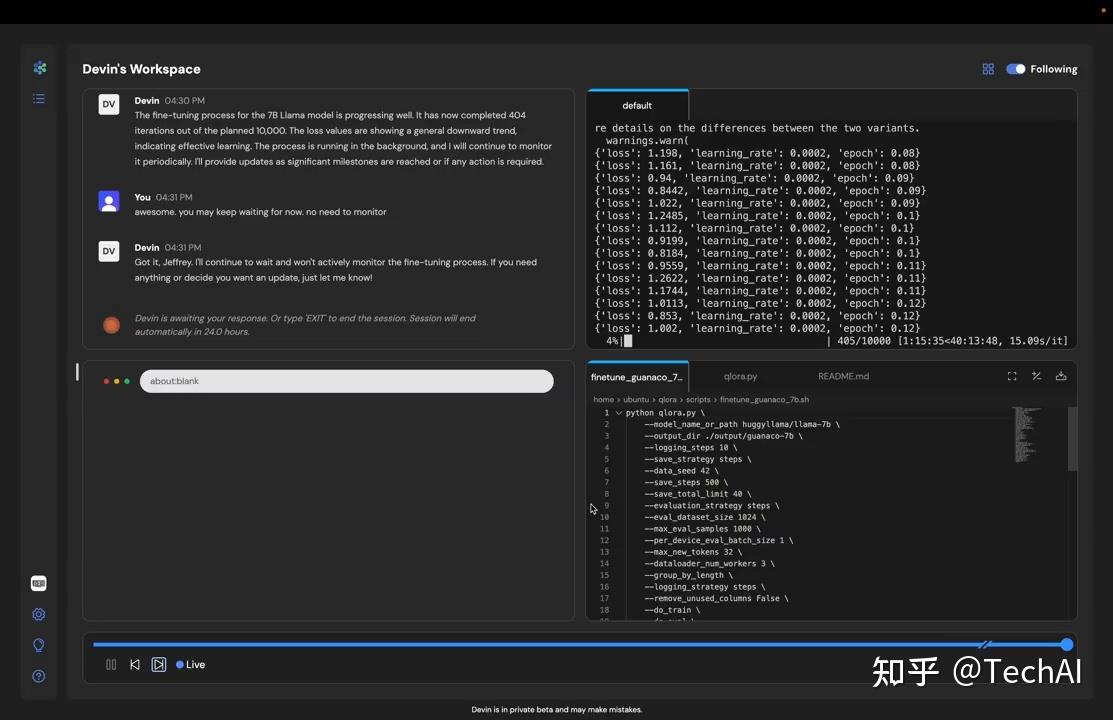The image size is (1113, 720).
Task: Download the file using the editor download icon
Action: 1061,376
